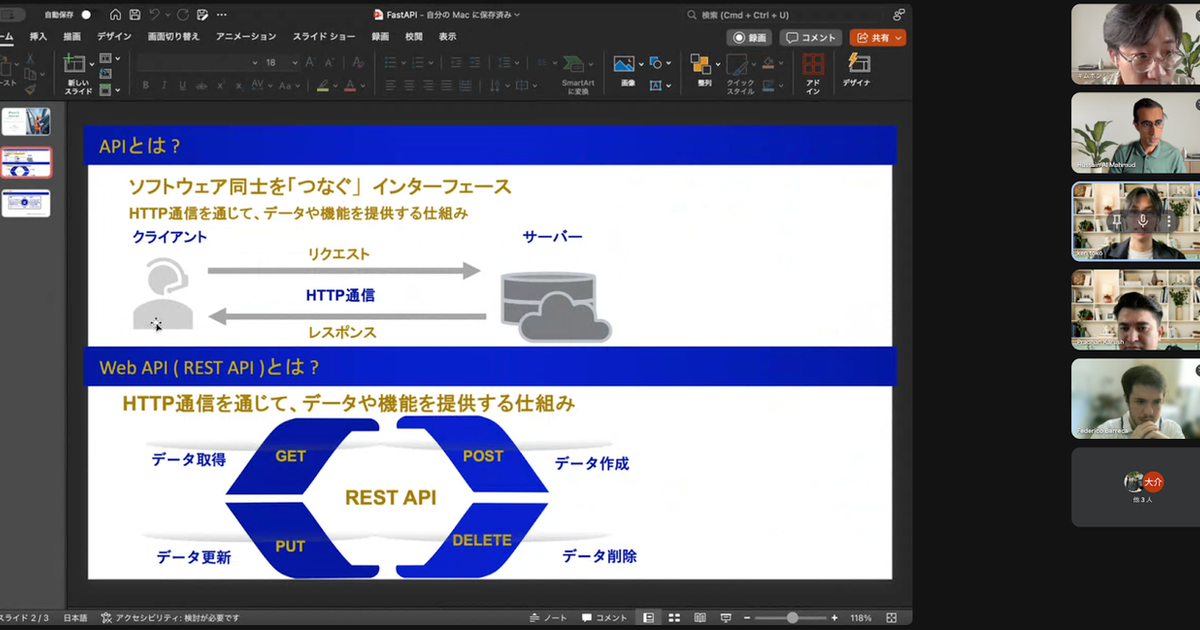This screenshot has height=630, width=1200.
Task: Insert a text box
Action: (x=655, y=86)
